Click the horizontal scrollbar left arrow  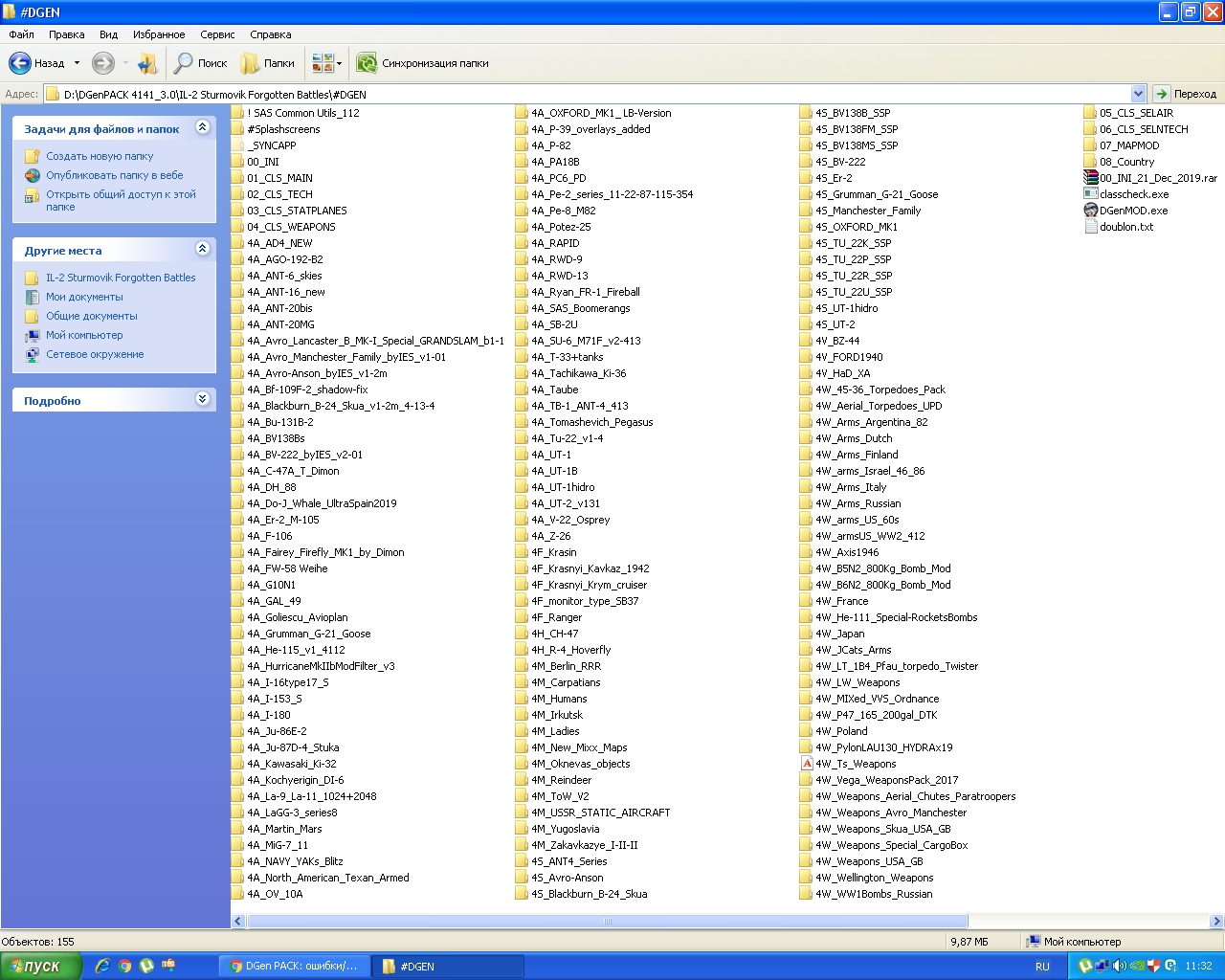[238, 922]
